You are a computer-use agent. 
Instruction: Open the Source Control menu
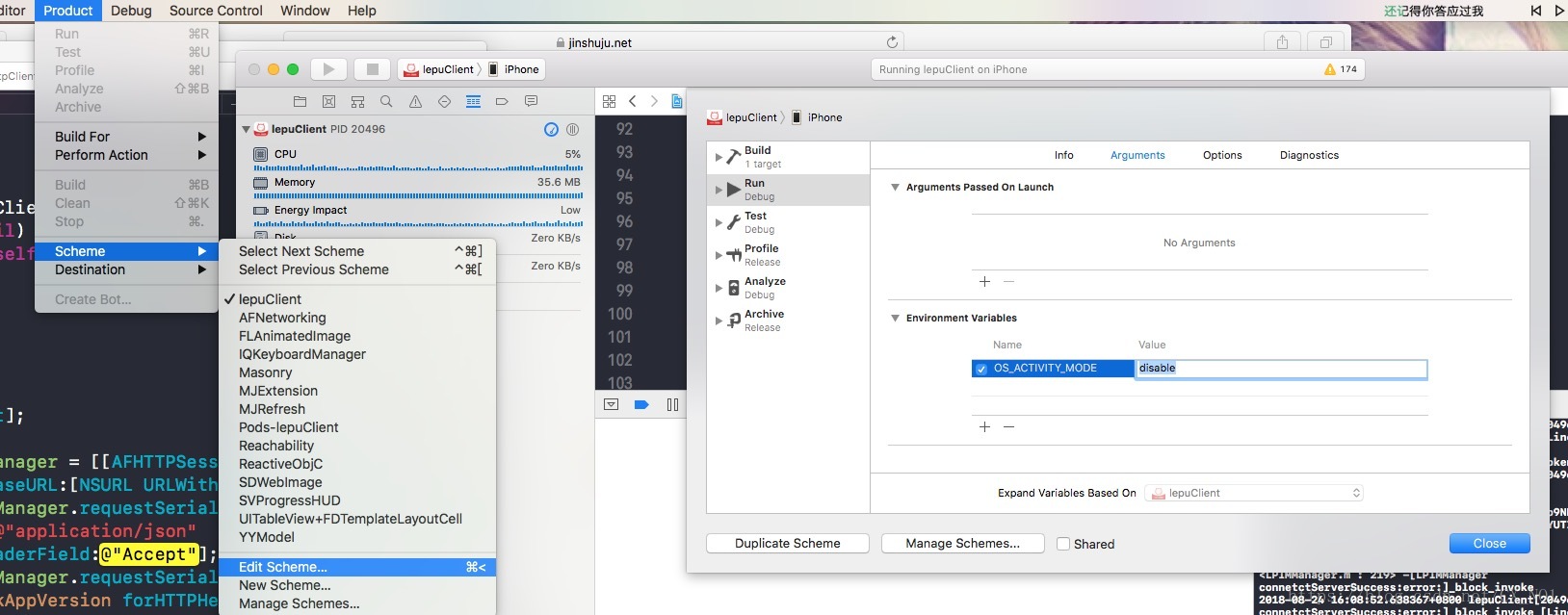pyautogui.click(x=216, y=11)
